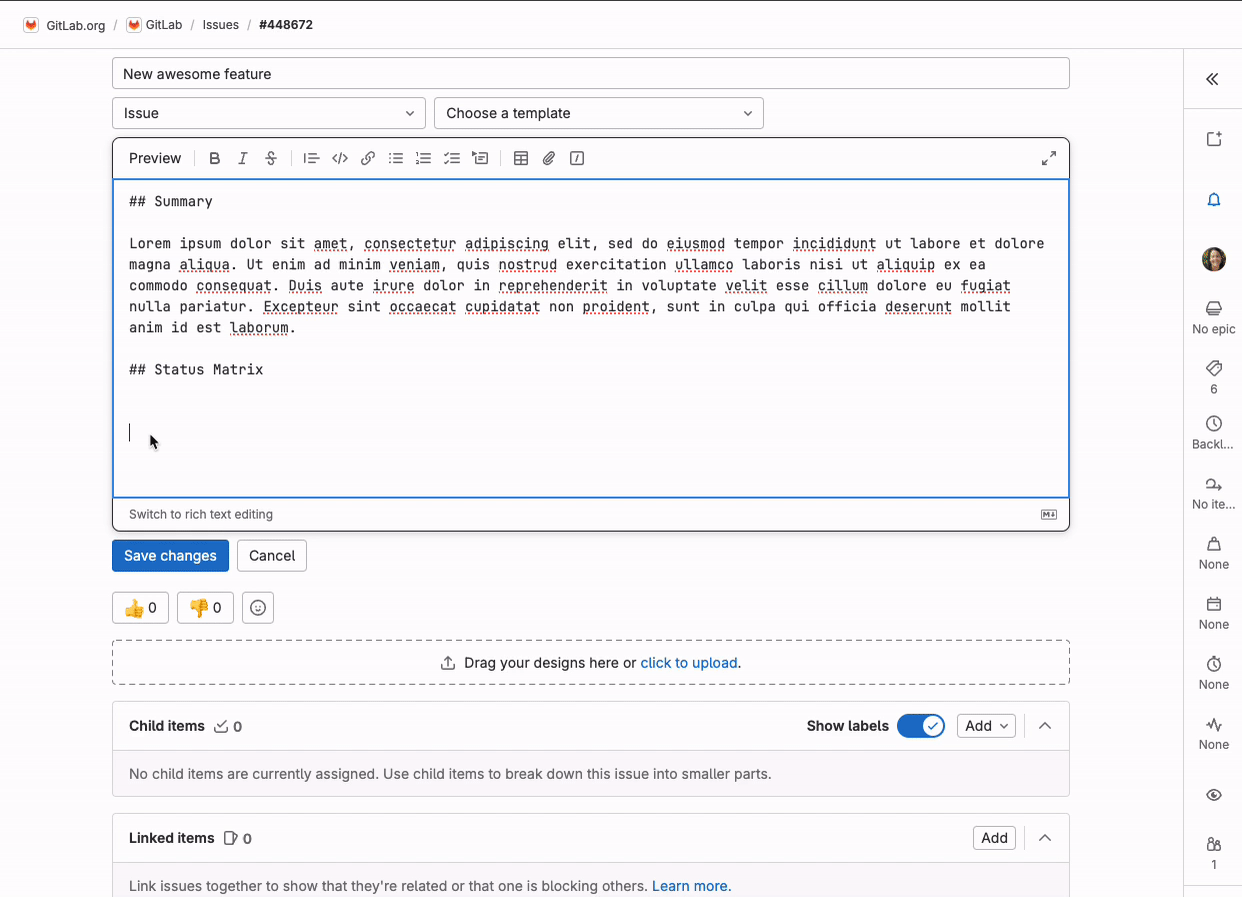Add a reaction with smiley icon
The height and width of the screenshot is (897, 1242).
click(x=258, y=608)
